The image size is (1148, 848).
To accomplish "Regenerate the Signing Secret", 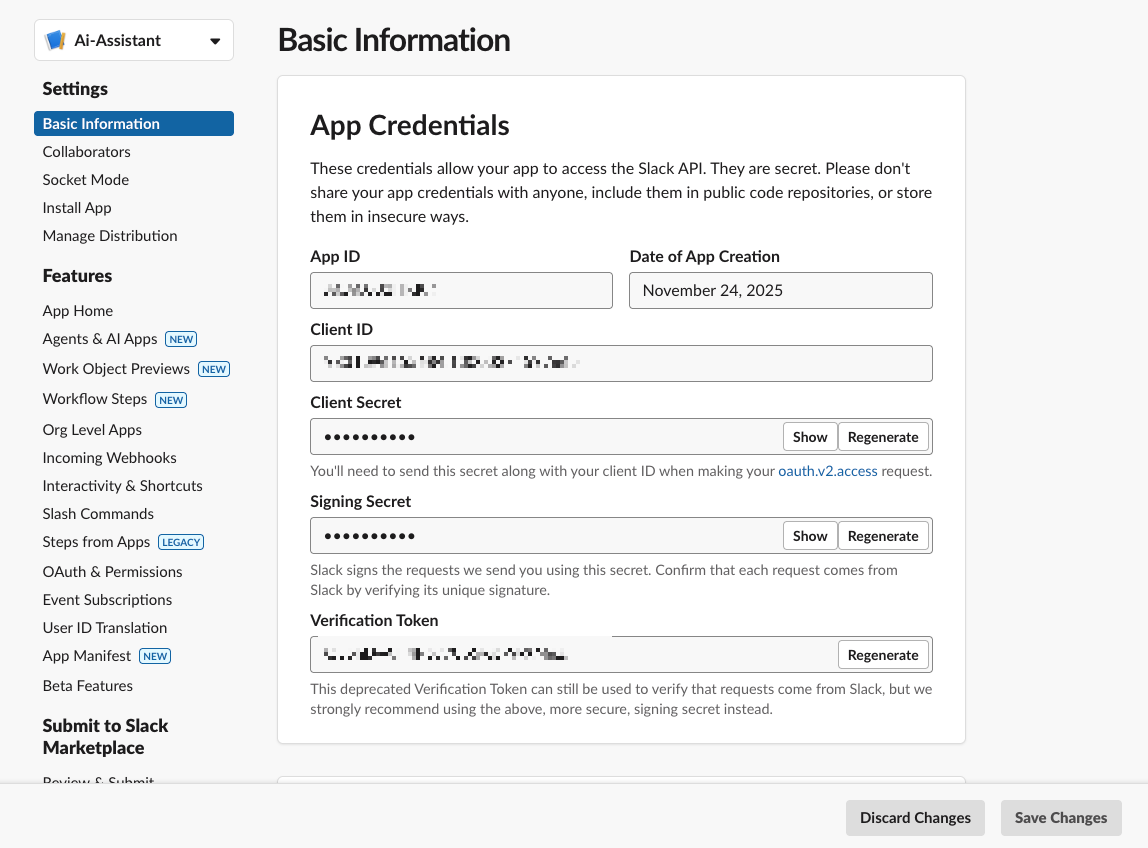I will coord(883,536).
